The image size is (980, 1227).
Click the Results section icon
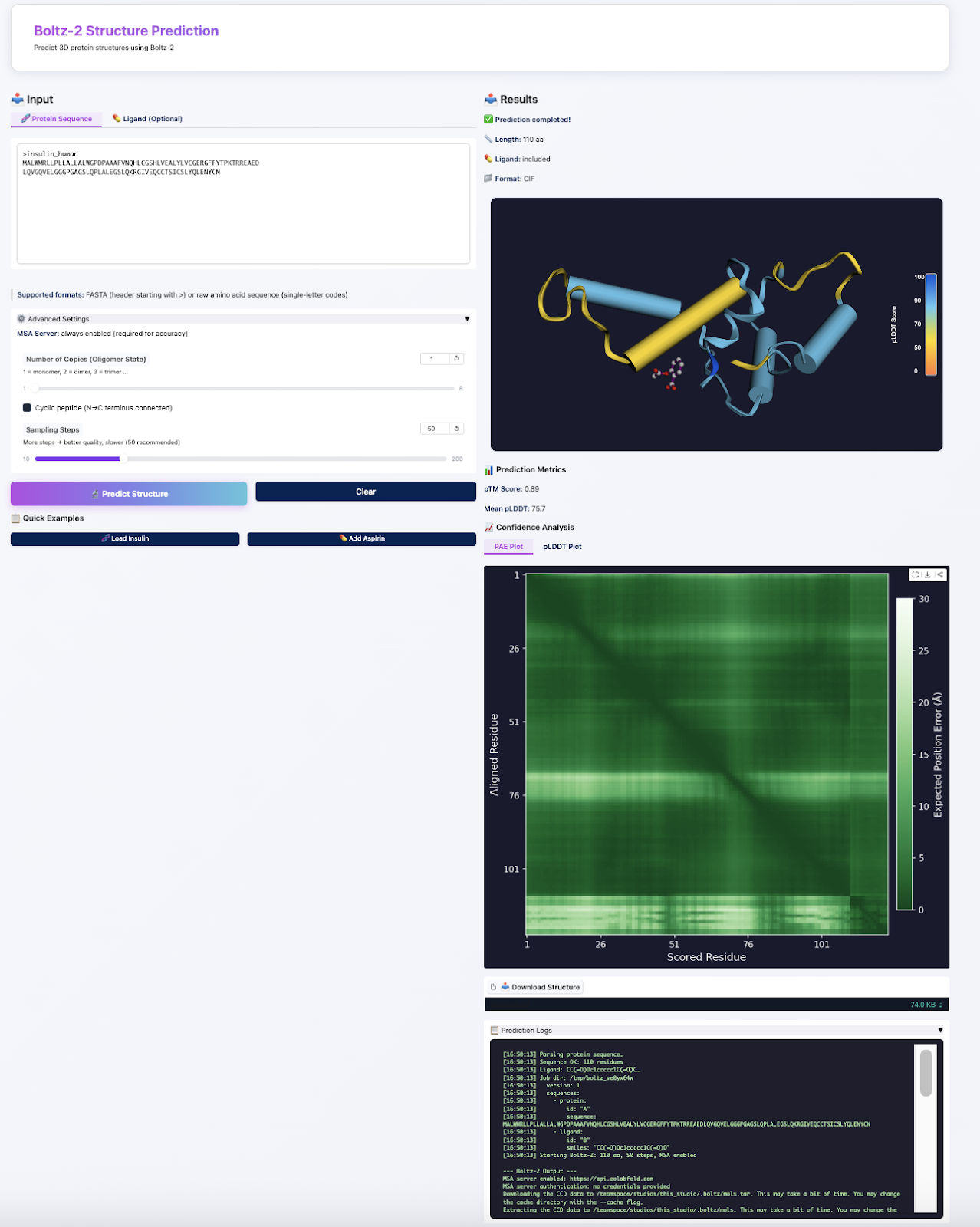click(x=491, y=99)
